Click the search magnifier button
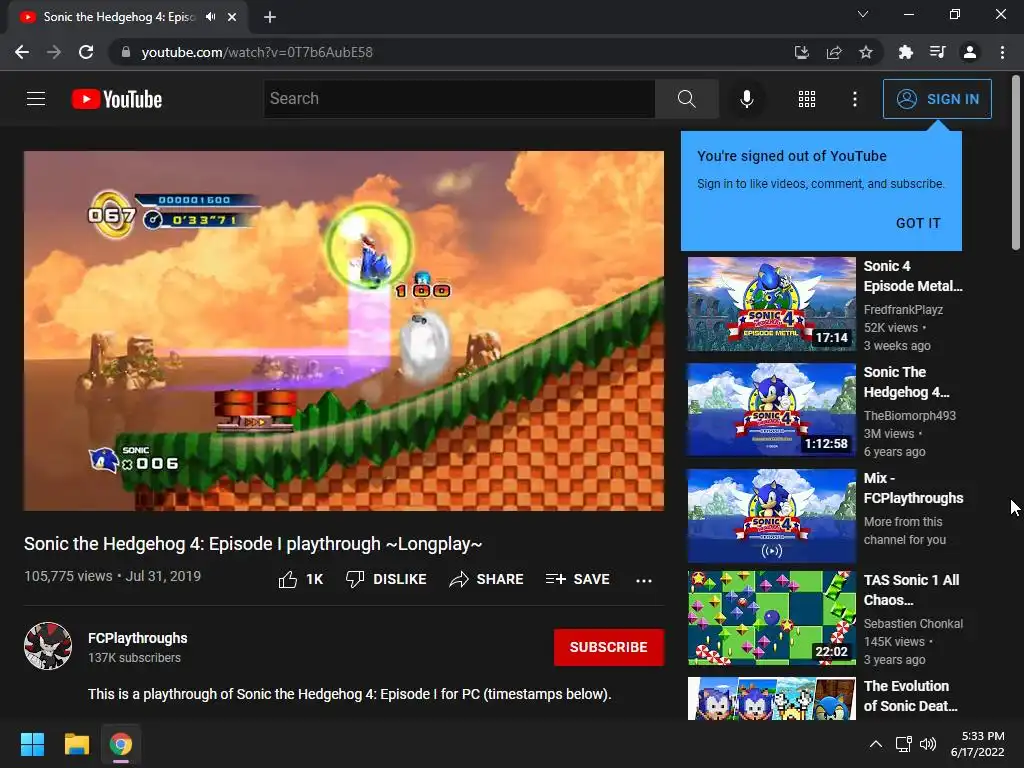The height and width of the screenshot is (768, 1024). click(686, 99)
